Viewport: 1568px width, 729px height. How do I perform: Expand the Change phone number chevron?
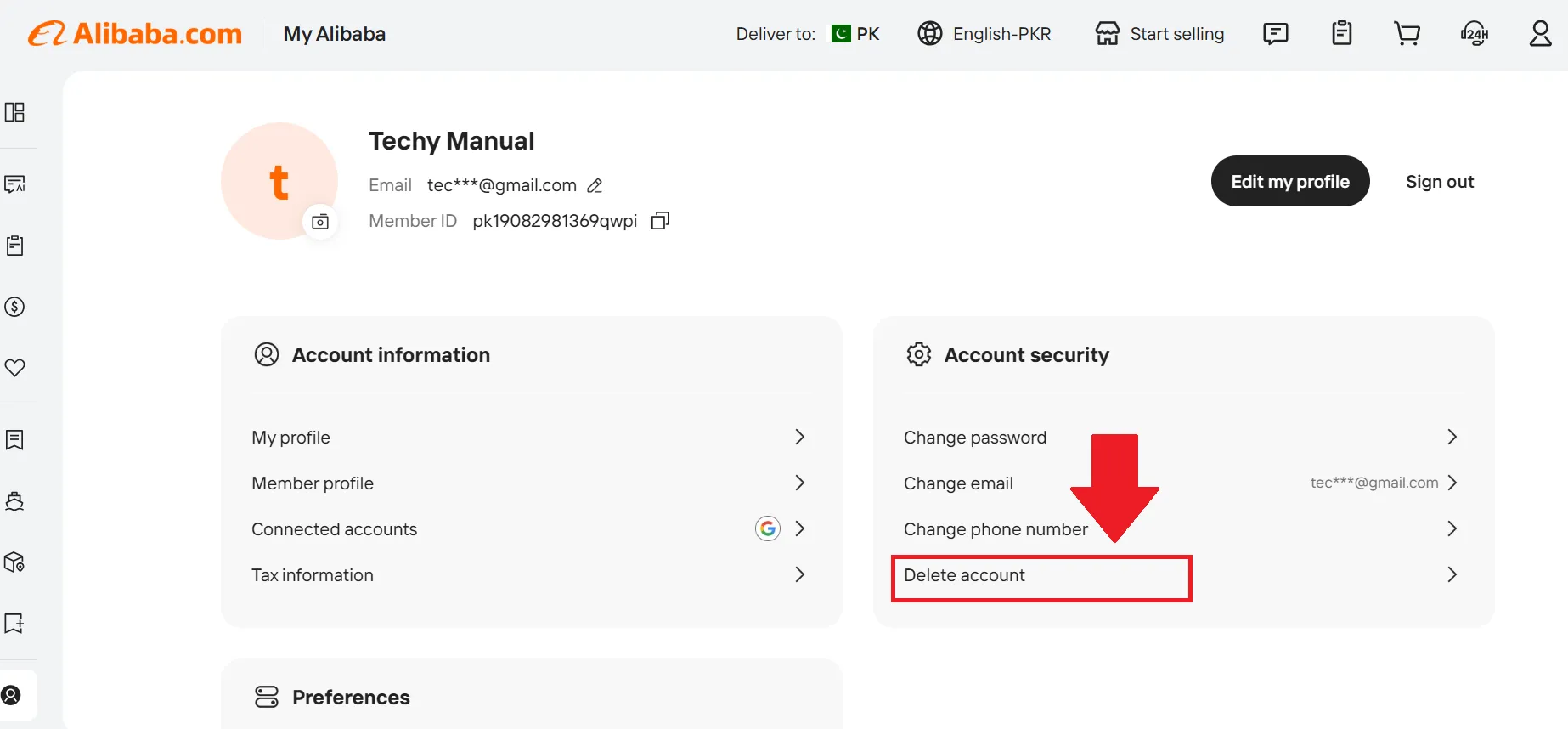pyautogui.click(x=1452, y=528)
